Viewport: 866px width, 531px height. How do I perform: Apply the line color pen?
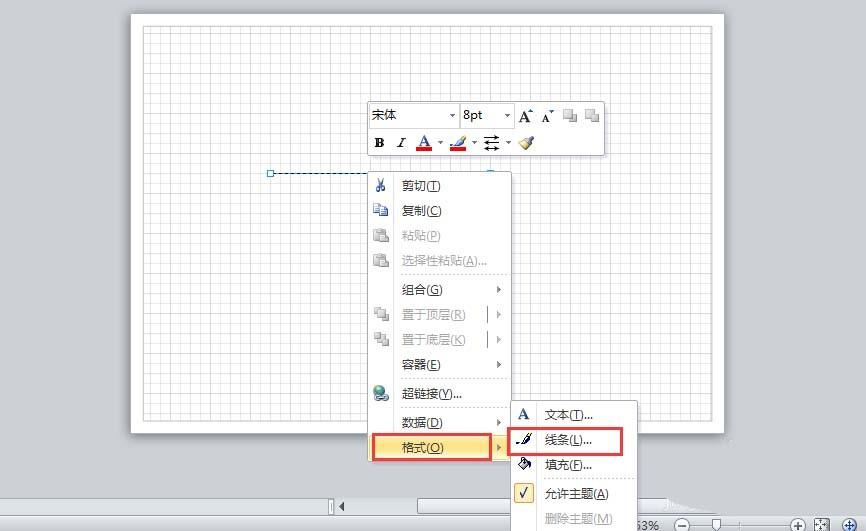pyautogui.click(x=458, y=143)
